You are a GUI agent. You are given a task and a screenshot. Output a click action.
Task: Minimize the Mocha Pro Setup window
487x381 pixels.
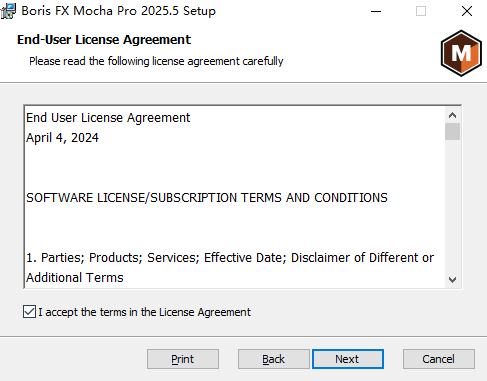[376, 11]
